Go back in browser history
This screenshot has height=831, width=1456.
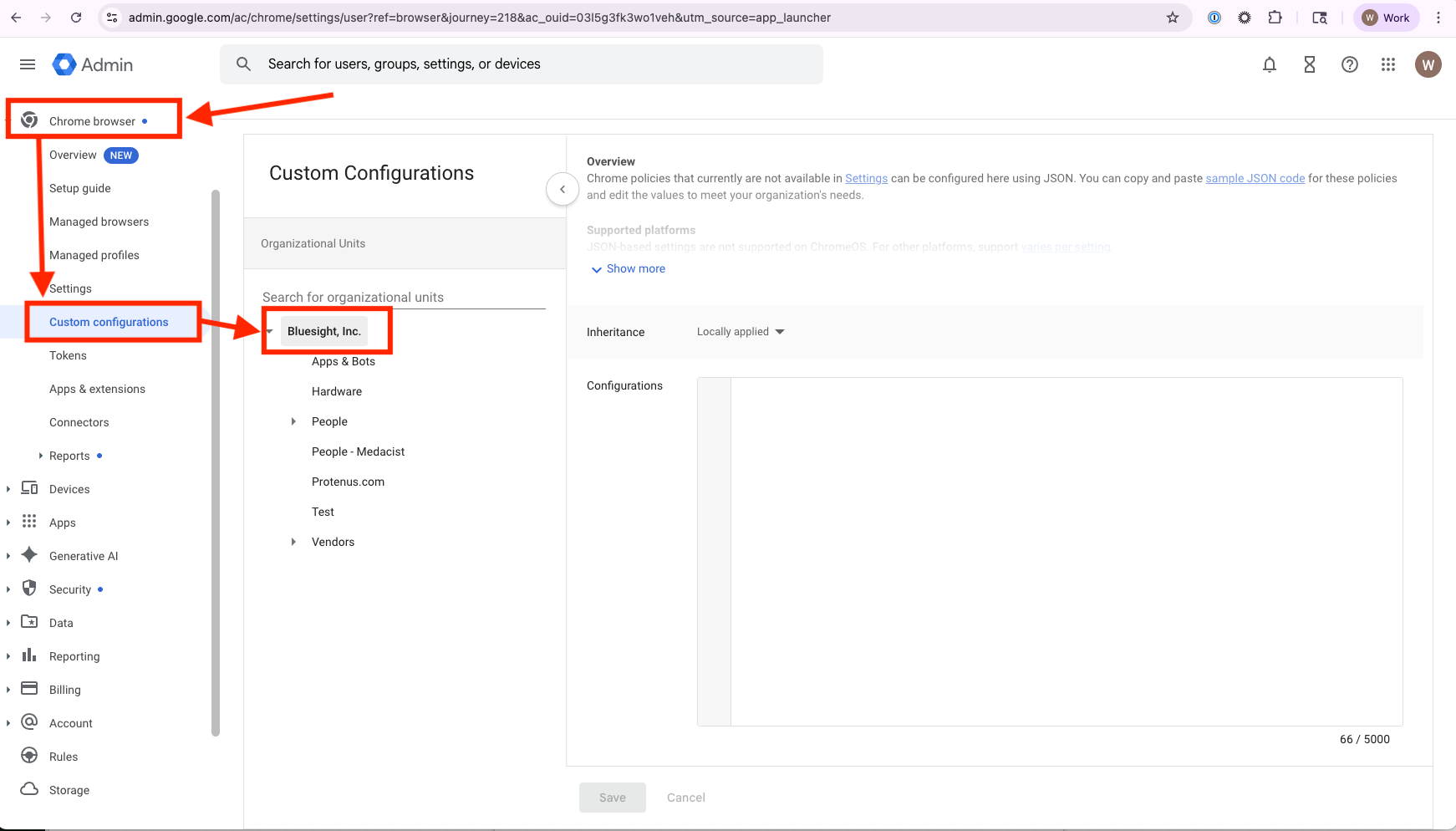[x=16, y=18]
